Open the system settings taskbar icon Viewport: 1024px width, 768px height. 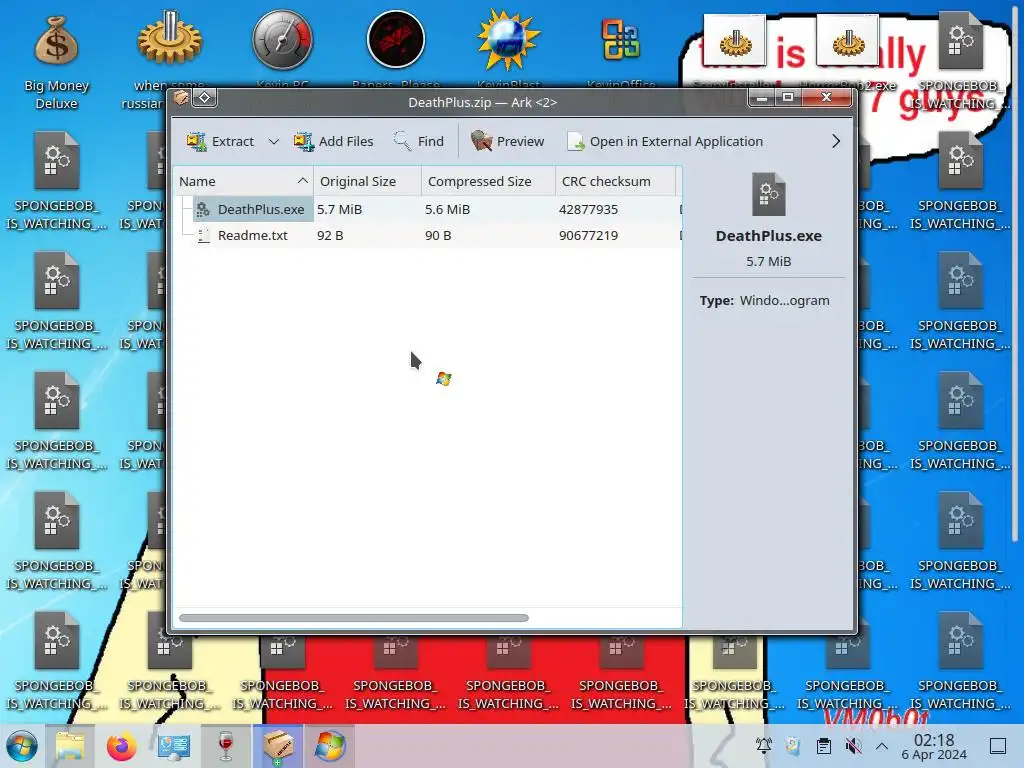click(174, 746)
